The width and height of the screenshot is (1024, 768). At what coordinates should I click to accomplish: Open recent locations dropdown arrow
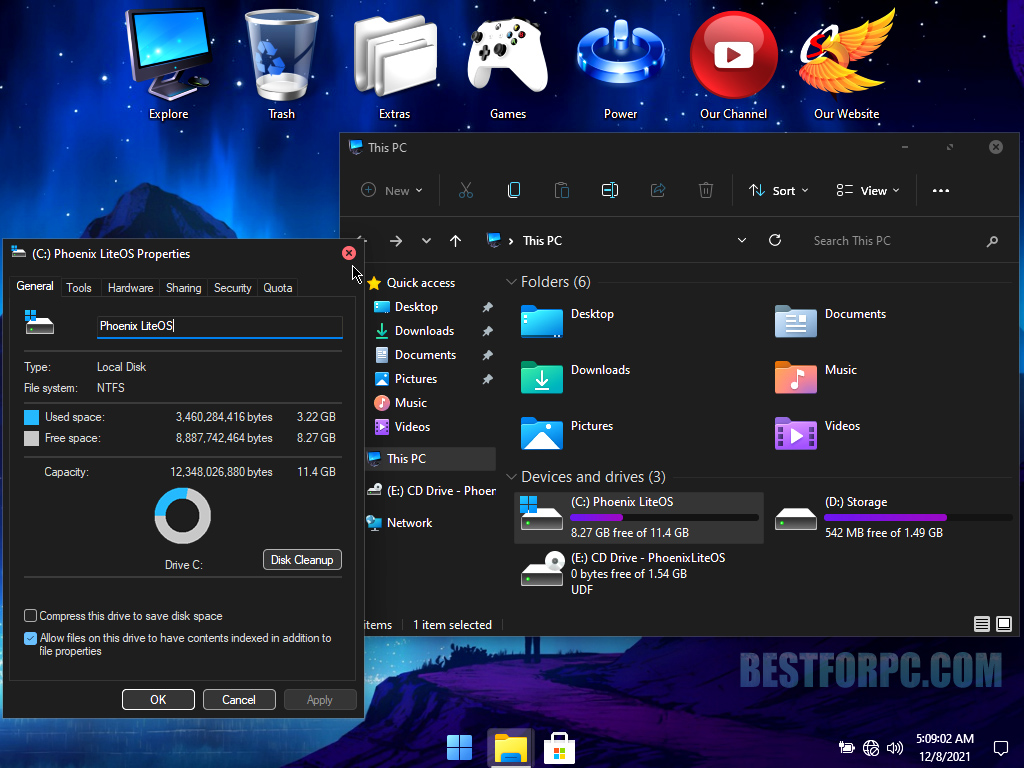click(426, 241)
